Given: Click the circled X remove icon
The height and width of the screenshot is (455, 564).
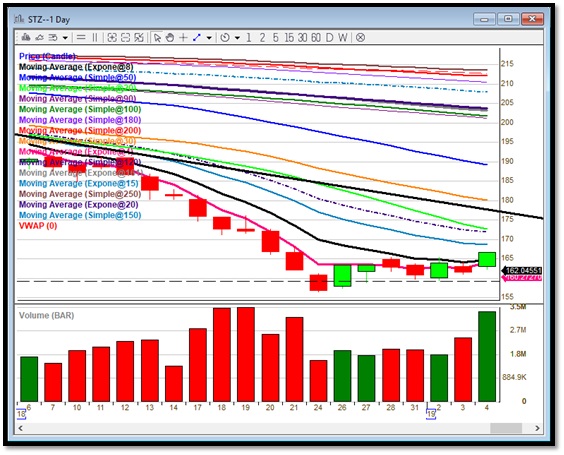Looking at the screenshot, I should 360,37.
